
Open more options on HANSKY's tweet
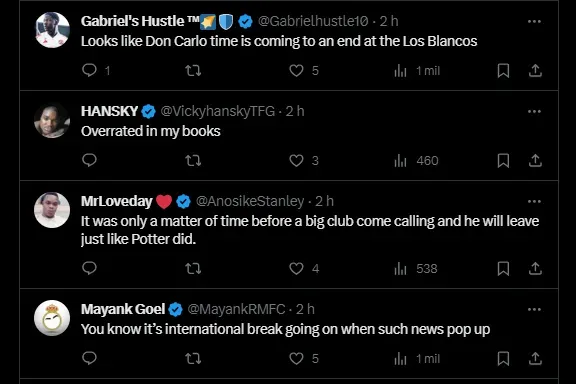pos(534,111)
